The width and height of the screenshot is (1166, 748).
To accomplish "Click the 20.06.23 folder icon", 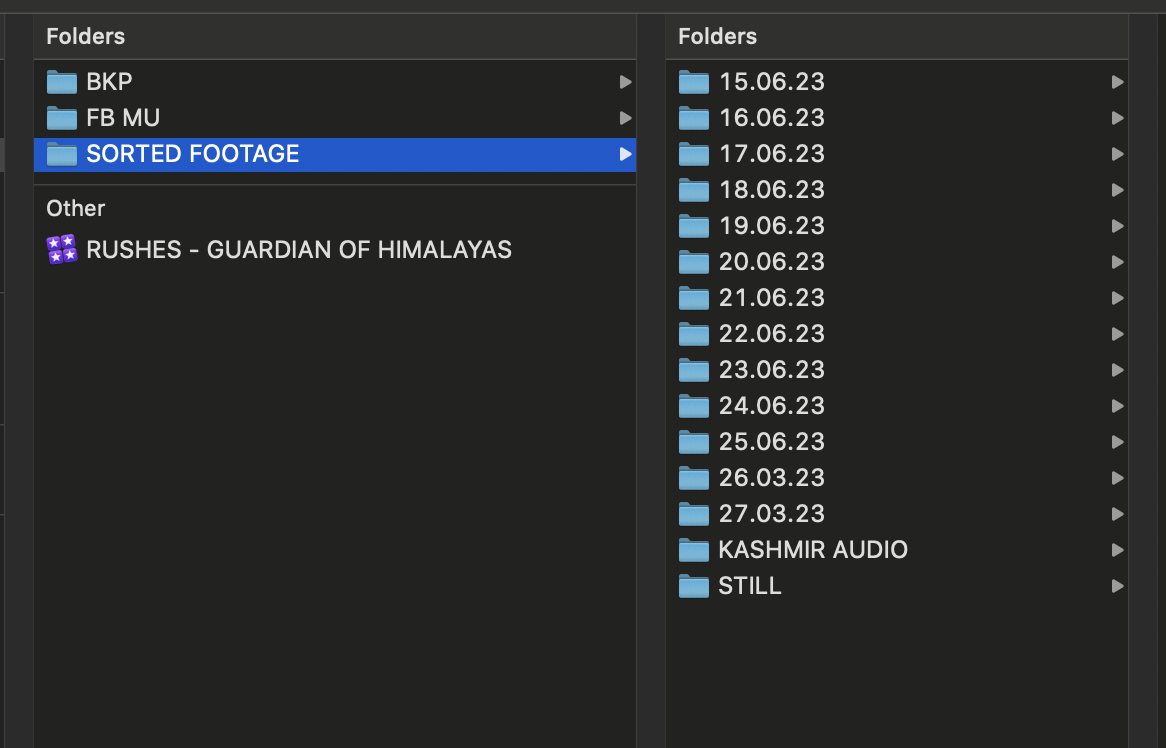I will 693,262.
